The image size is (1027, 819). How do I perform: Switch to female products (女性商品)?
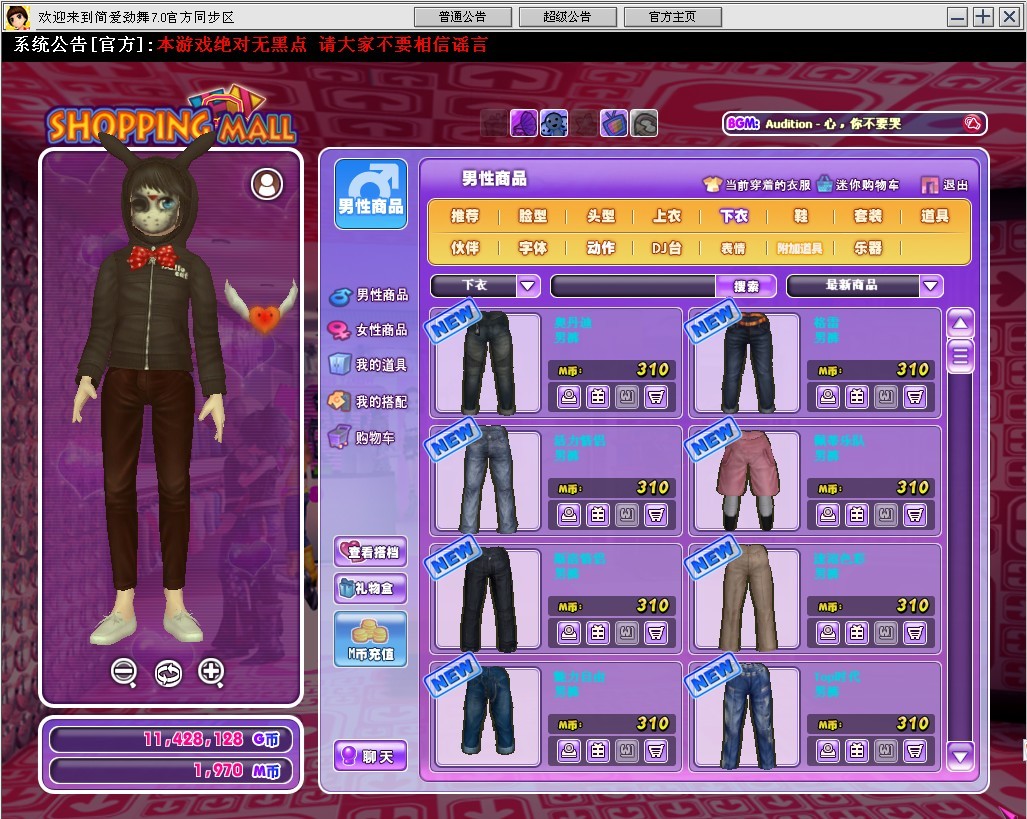[369, 330]
